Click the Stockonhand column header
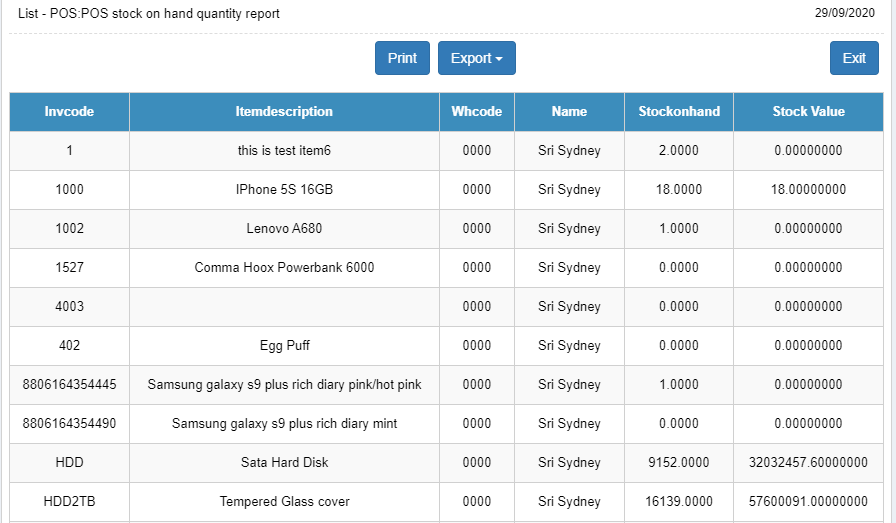 pyautogui.click(x=679, y=112)
